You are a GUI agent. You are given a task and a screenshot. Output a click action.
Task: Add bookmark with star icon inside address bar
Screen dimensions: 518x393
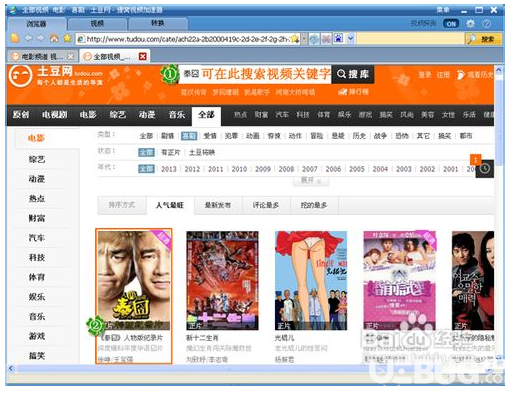[x=295, y=39]
